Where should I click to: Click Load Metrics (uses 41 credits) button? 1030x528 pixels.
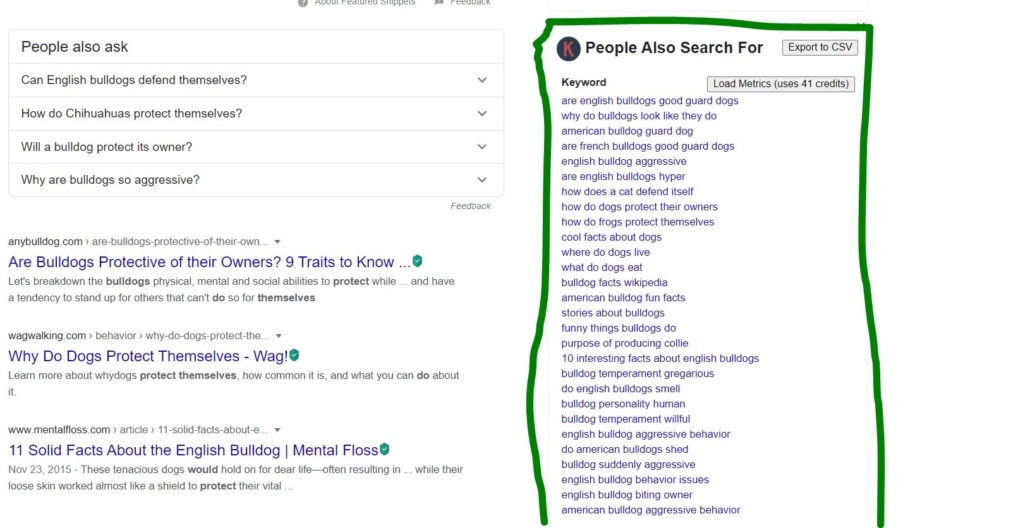pyautogui.click(x=780, y=83)
